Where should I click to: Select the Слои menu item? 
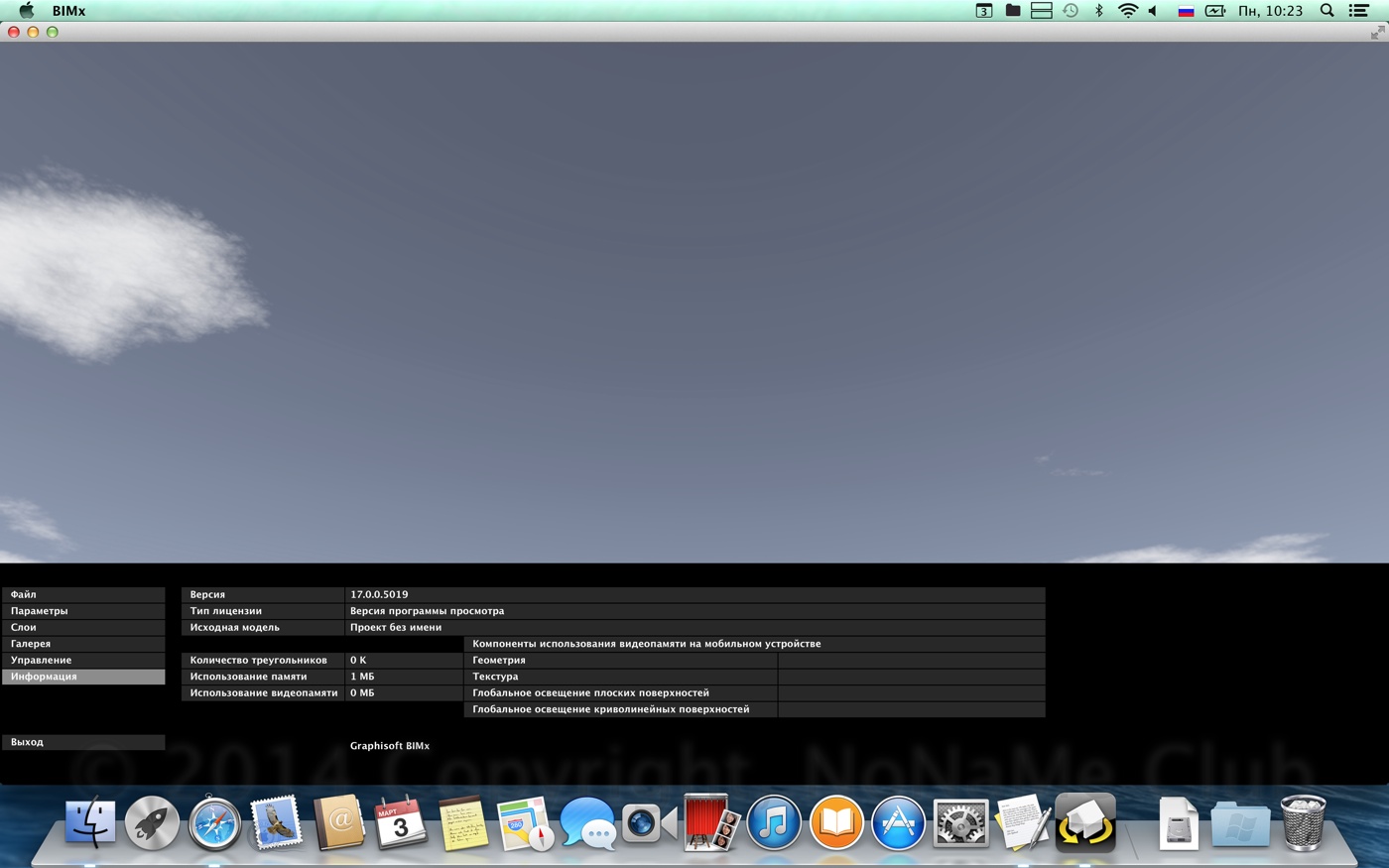point(83,628)
